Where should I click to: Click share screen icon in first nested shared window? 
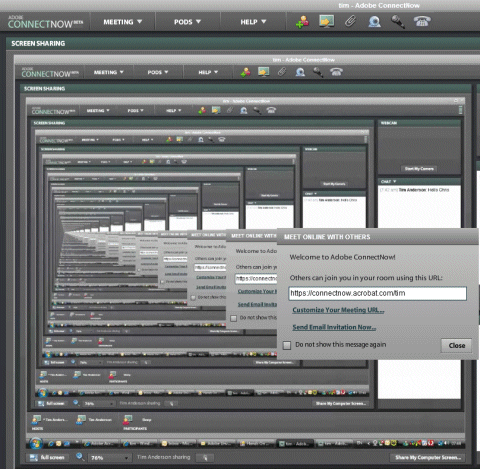[x=264, y=72]
